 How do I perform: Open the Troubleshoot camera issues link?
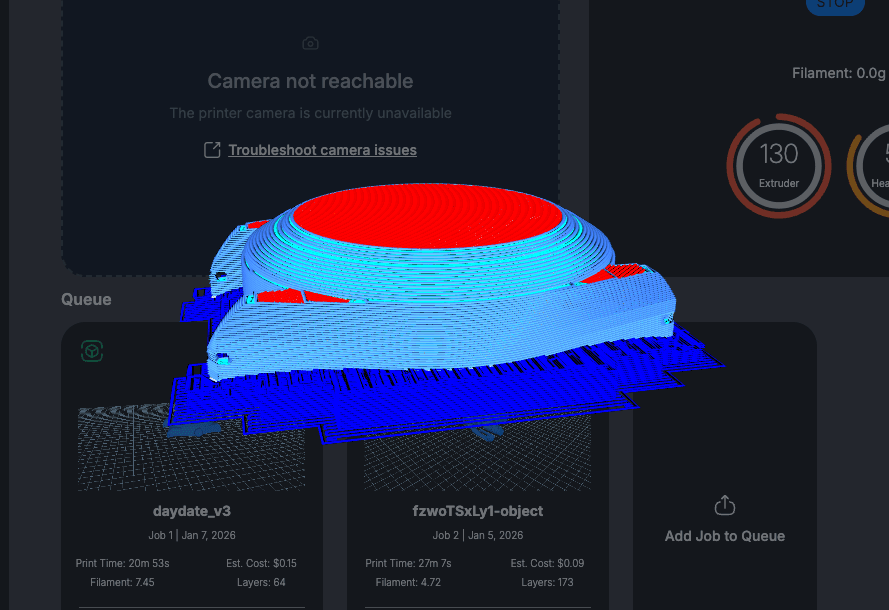click(x=322, y=150)
